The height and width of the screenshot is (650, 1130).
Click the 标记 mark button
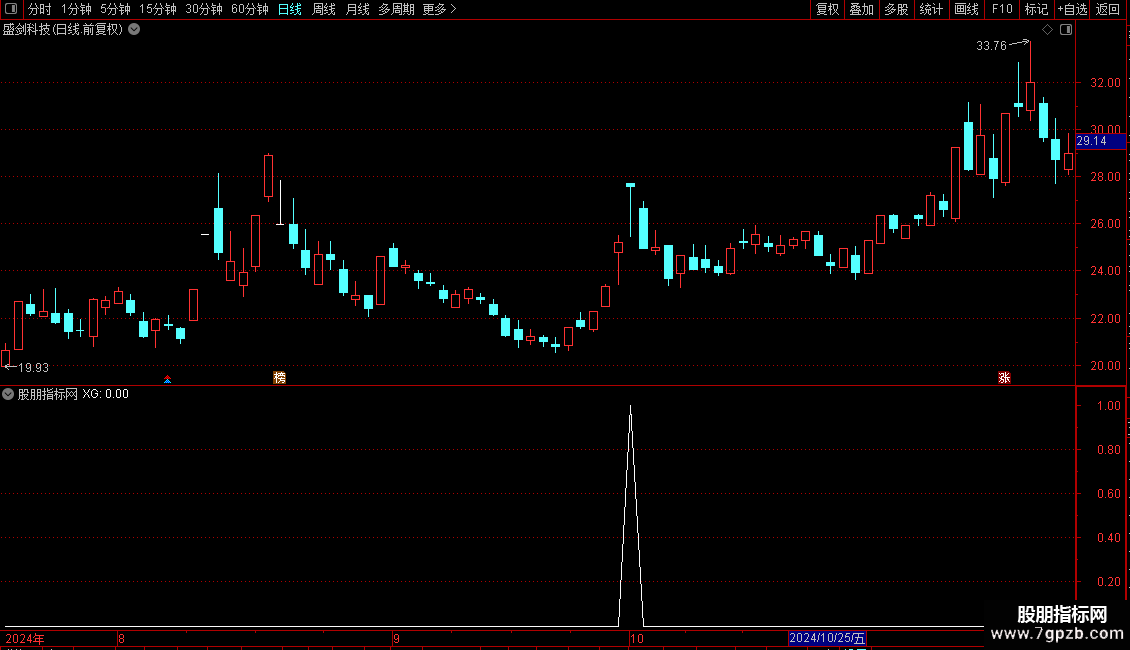(x=1036, y=9)
